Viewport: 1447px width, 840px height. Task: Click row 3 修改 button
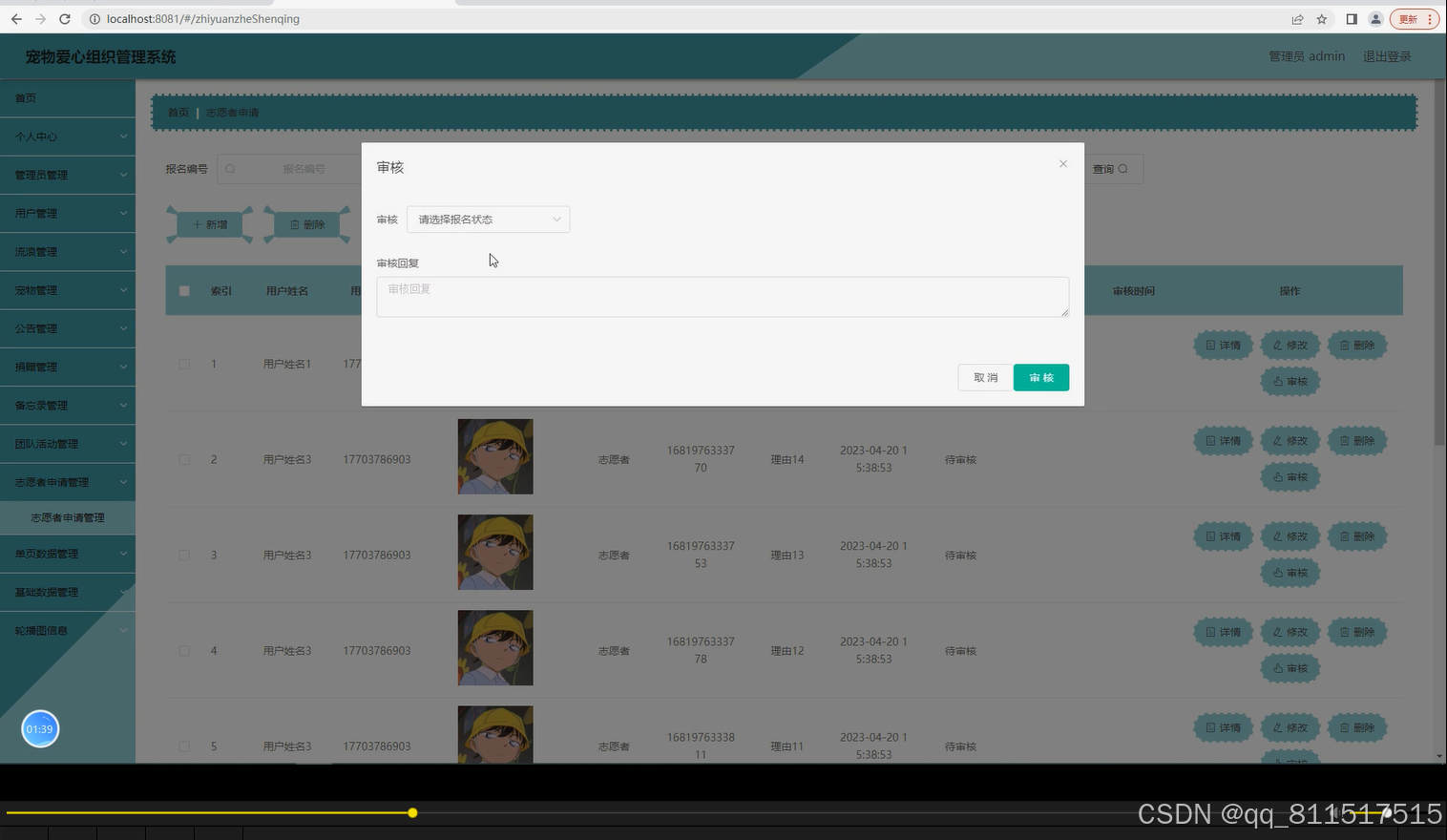coord(1290,536)
